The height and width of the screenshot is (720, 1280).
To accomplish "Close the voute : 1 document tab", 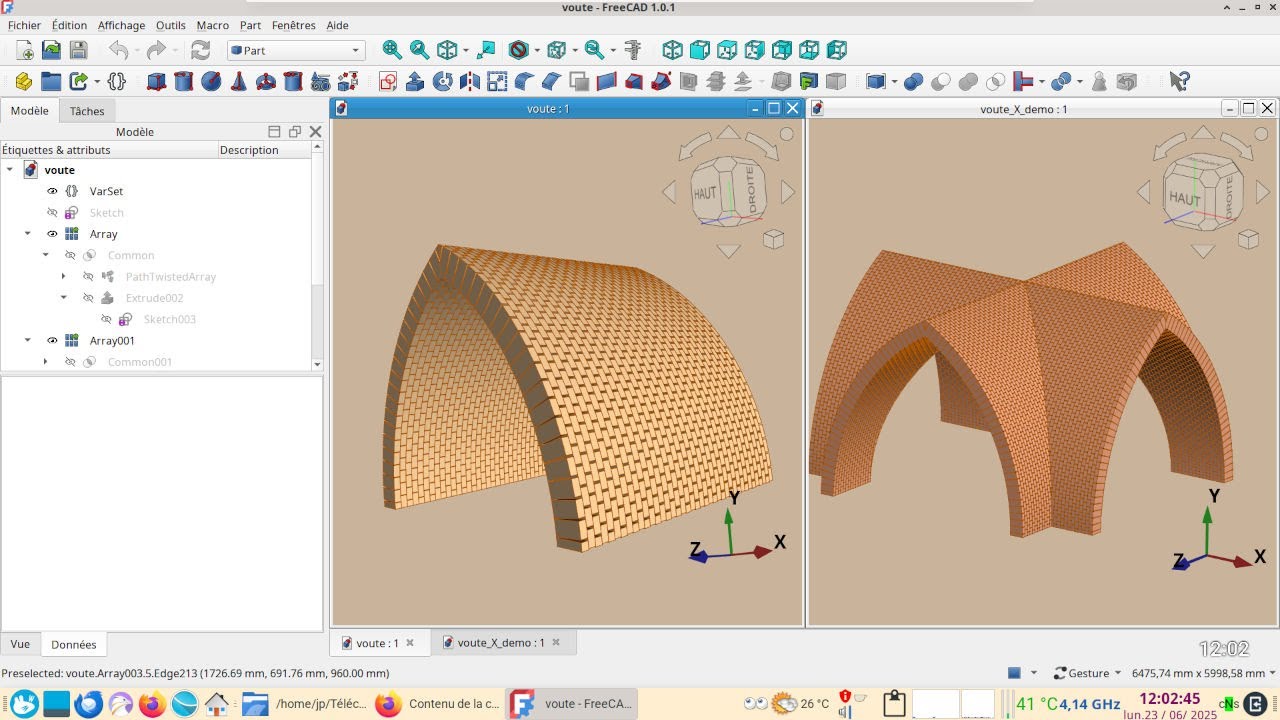I will point(410,643).
